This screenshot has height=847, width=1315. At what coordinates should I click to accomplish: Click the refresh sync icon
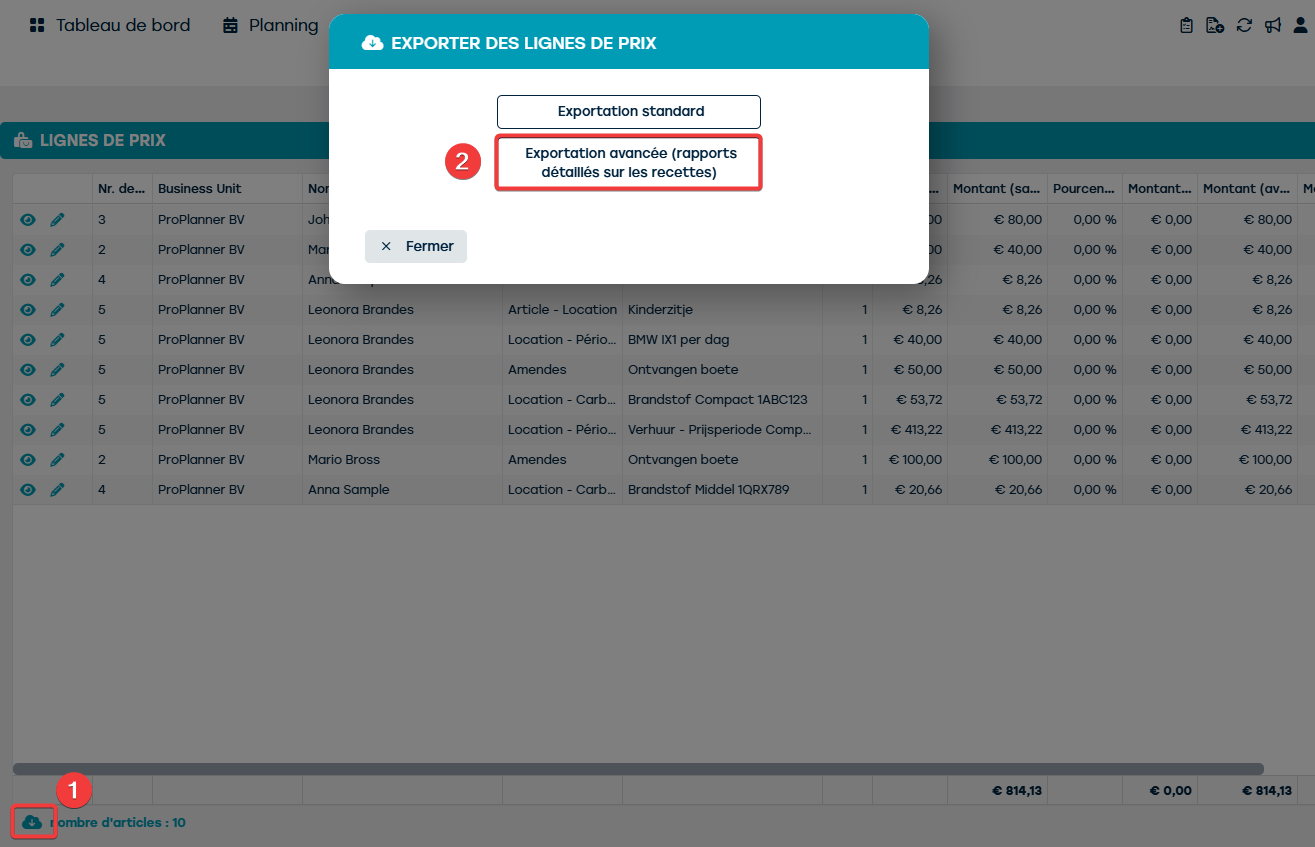pos(1244,25)
